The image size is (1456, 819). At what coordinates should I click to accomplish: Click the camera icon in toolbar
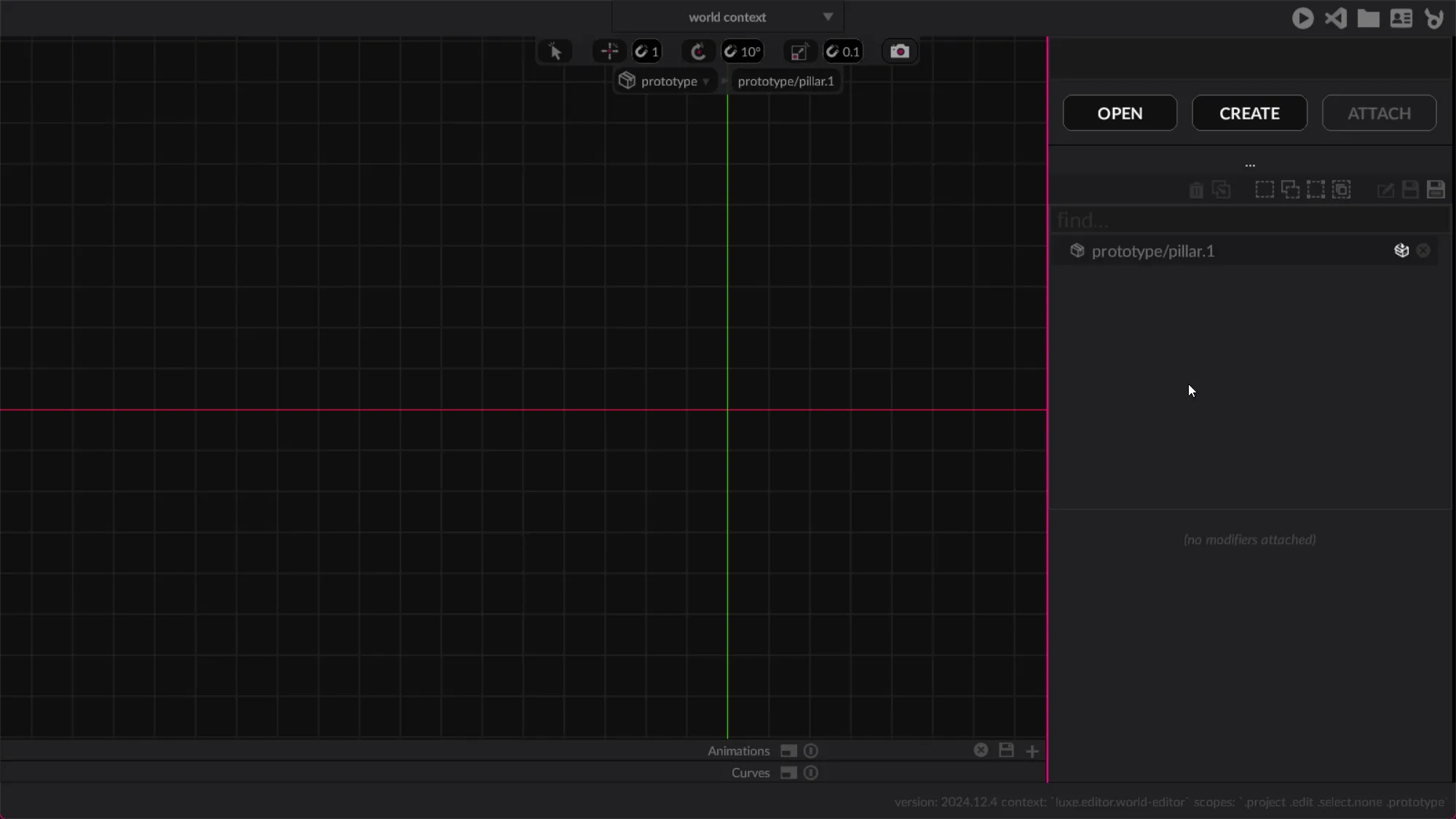[900, 52]
